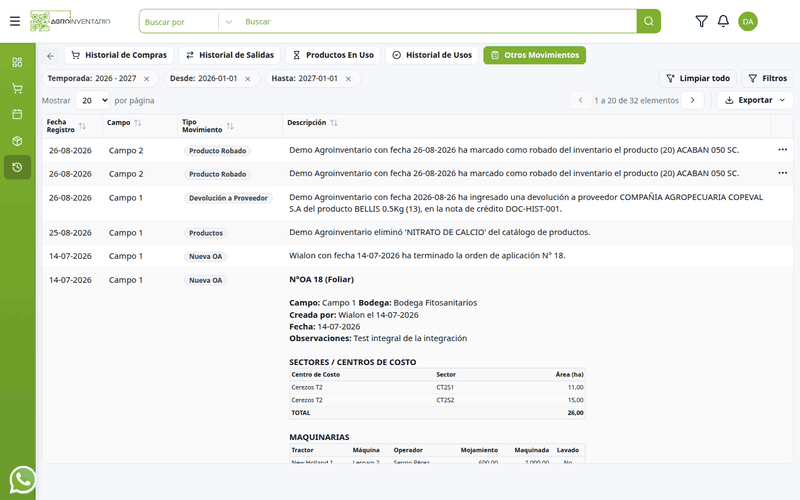Remove the Temporada 2026 - 2027 filter
The width and height of the screenshot is (800, 500).
[x=146, y=79]
